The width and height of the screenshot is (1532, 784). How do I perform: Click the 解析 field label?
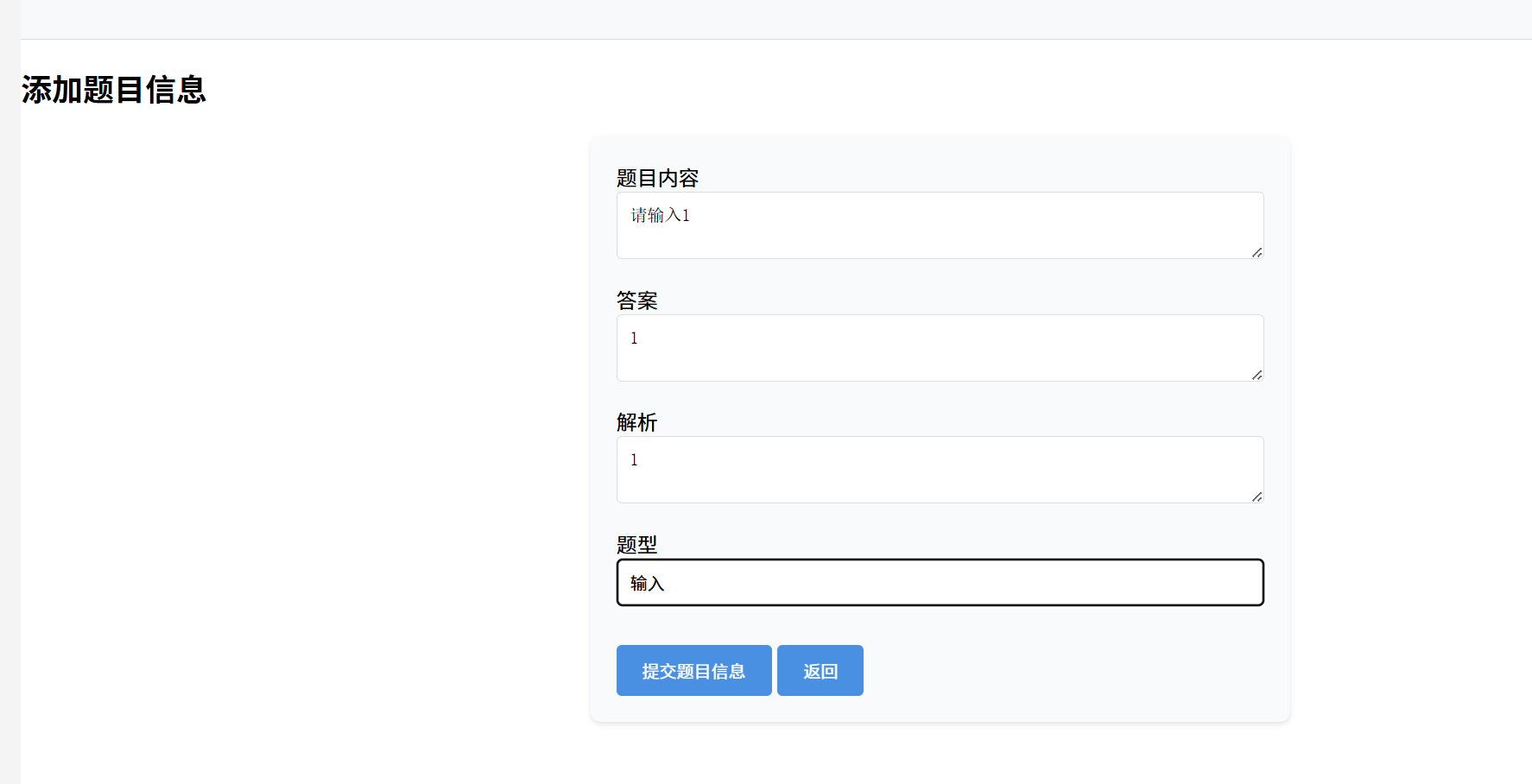636,422
